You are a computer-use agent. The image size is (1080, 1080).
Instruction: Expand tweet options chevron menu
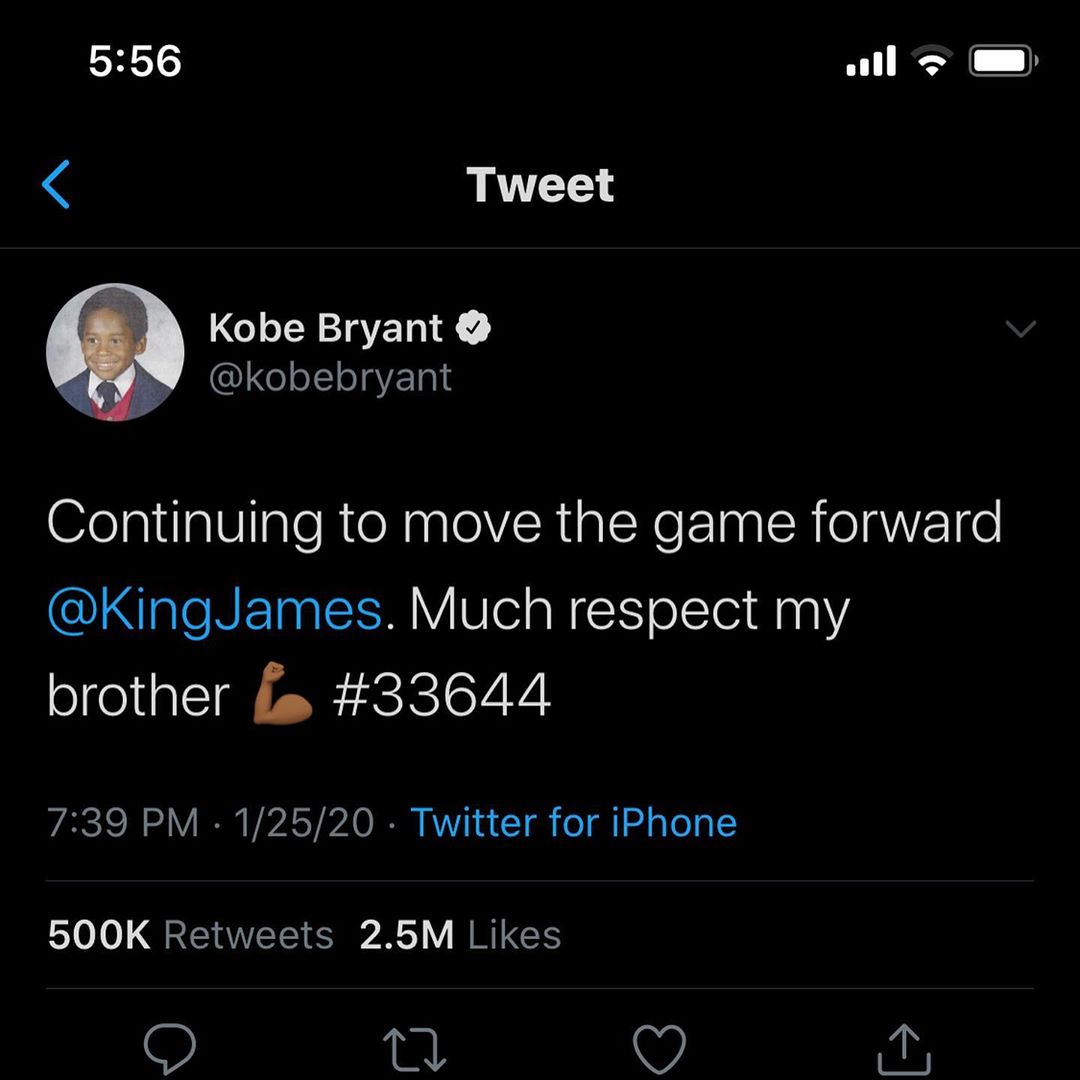(1021, 329)
